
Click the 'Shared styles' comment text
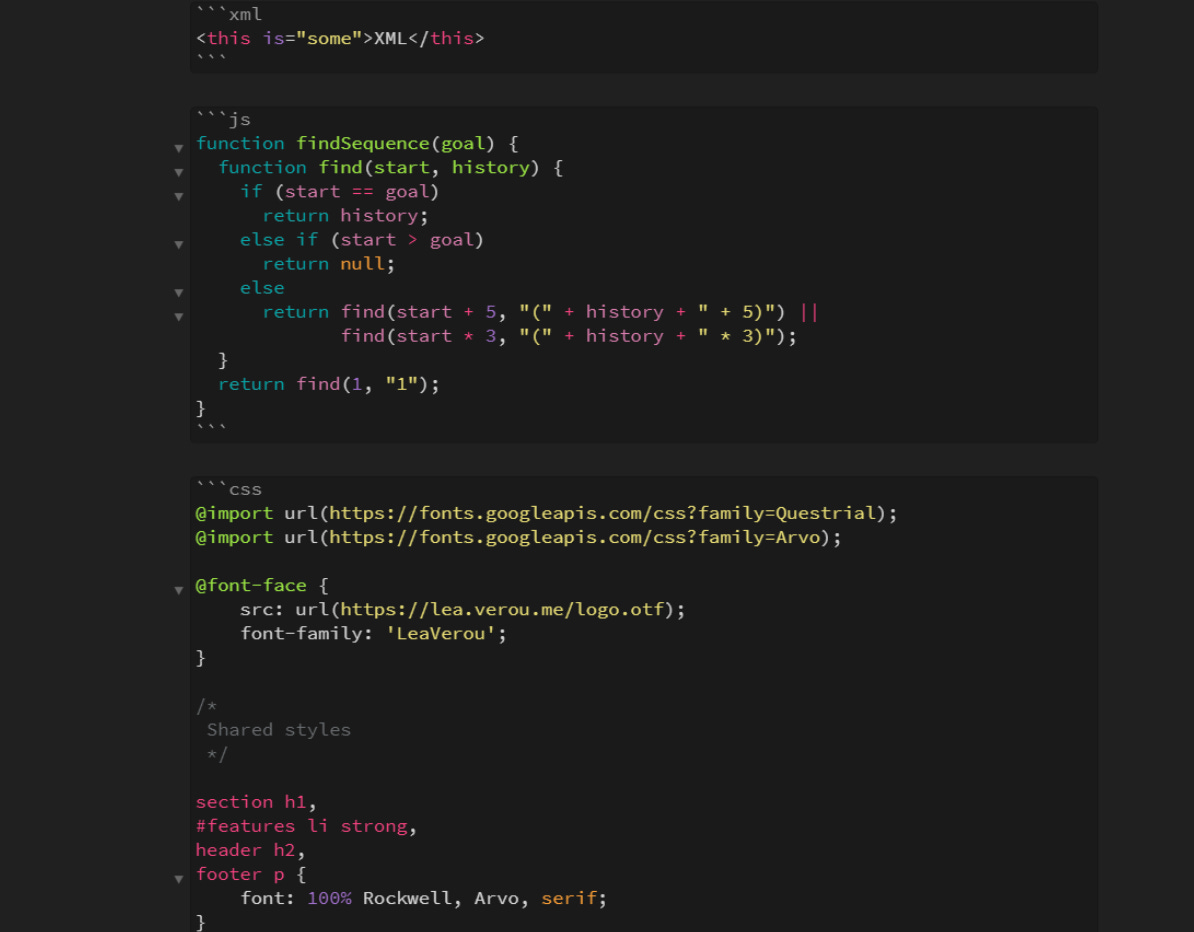279,730
